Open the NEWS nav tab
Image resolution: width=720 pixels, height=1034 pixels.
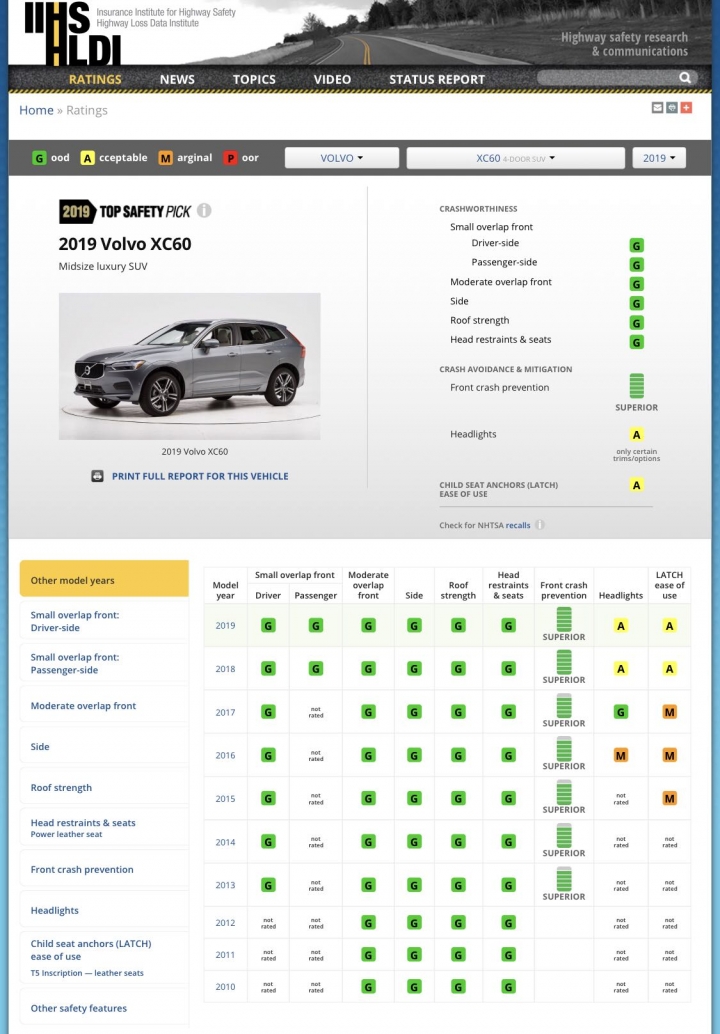click(x=177, y=79)
